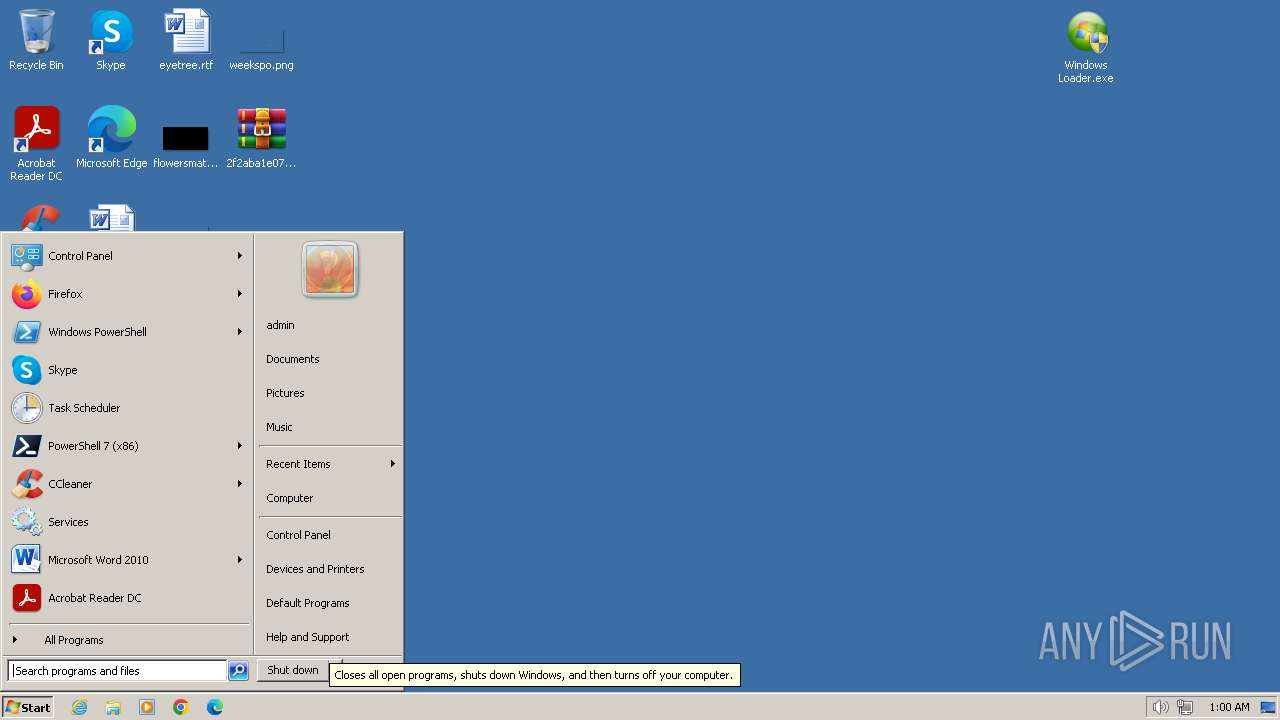Launch Edge from taskbar
Screen dimensions: 1280x720
215,707
